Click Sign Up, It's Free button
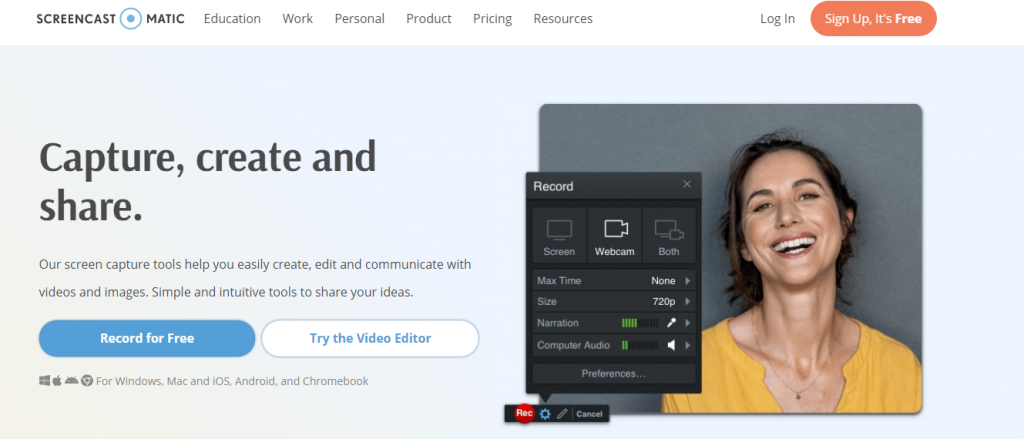The width and height of the screenshot is (1024, 439). (x=873, y=19)
